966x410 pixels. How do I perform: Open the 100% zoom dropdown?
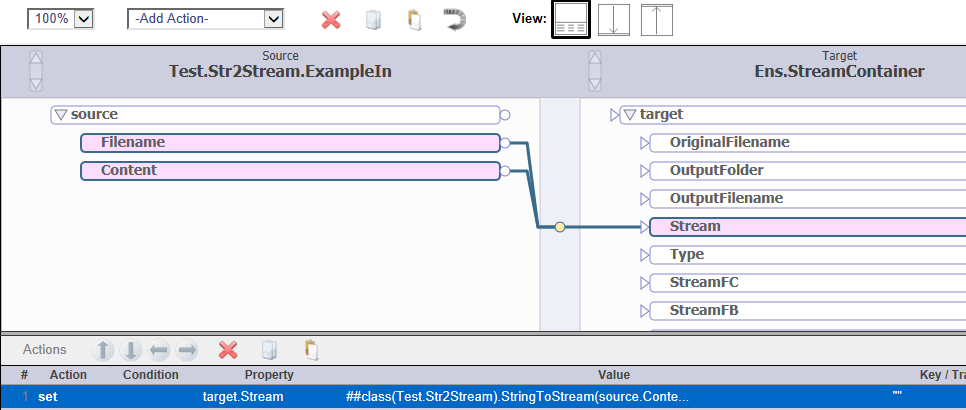pyautogui.click(x=60, y=19)
